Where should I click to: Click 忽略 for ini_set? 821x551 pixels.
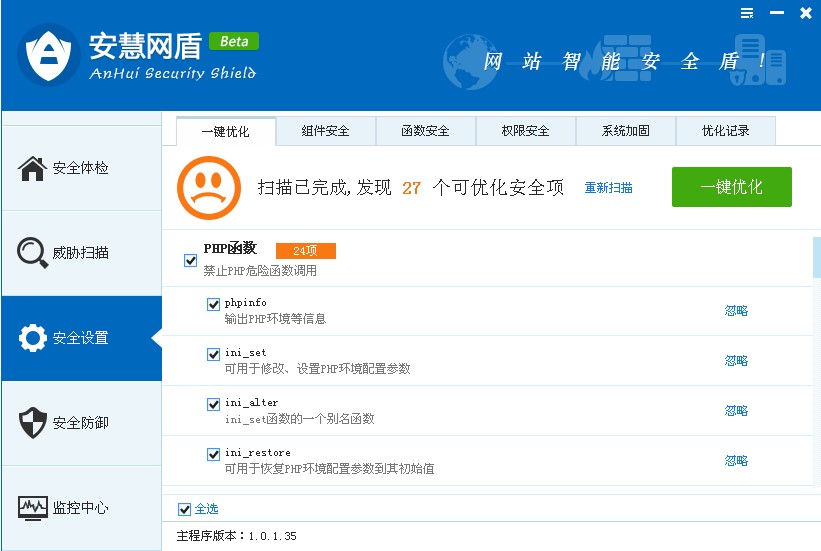(736, 361)
